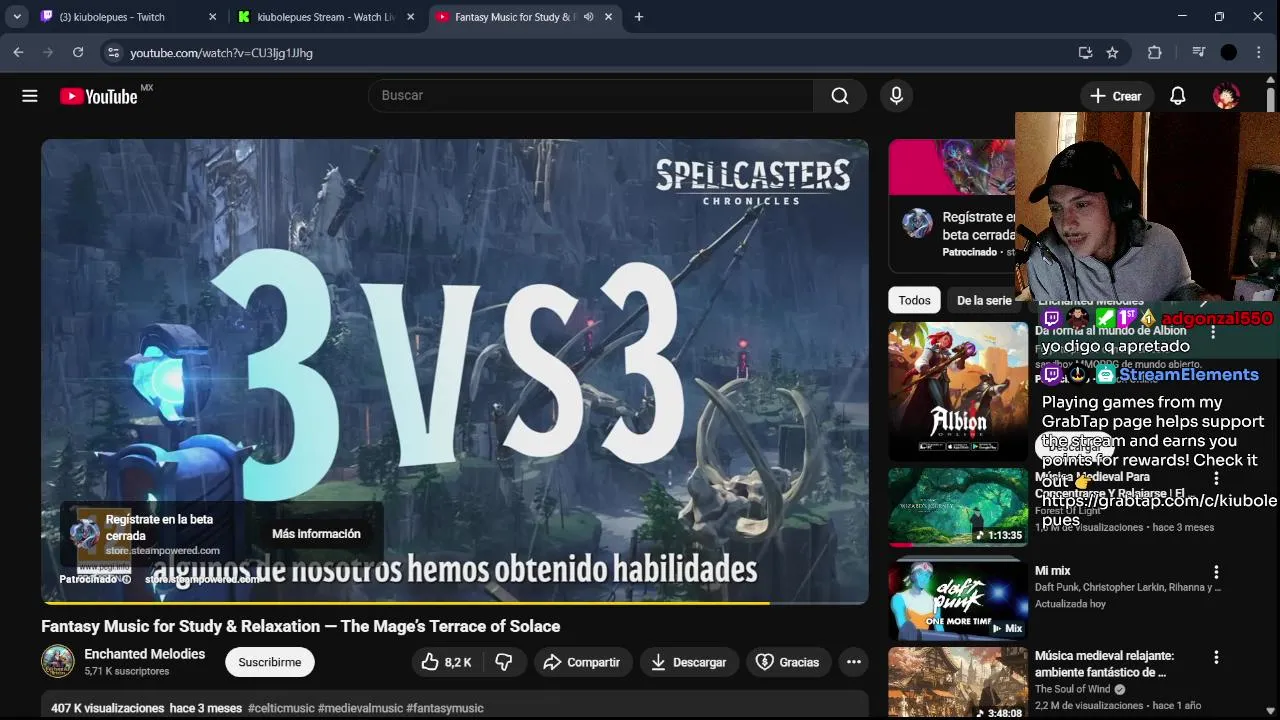This screenshot has height=720, width=1280.
Task: Mute the YouTube tab audio icon
Action: coord(588,17)
